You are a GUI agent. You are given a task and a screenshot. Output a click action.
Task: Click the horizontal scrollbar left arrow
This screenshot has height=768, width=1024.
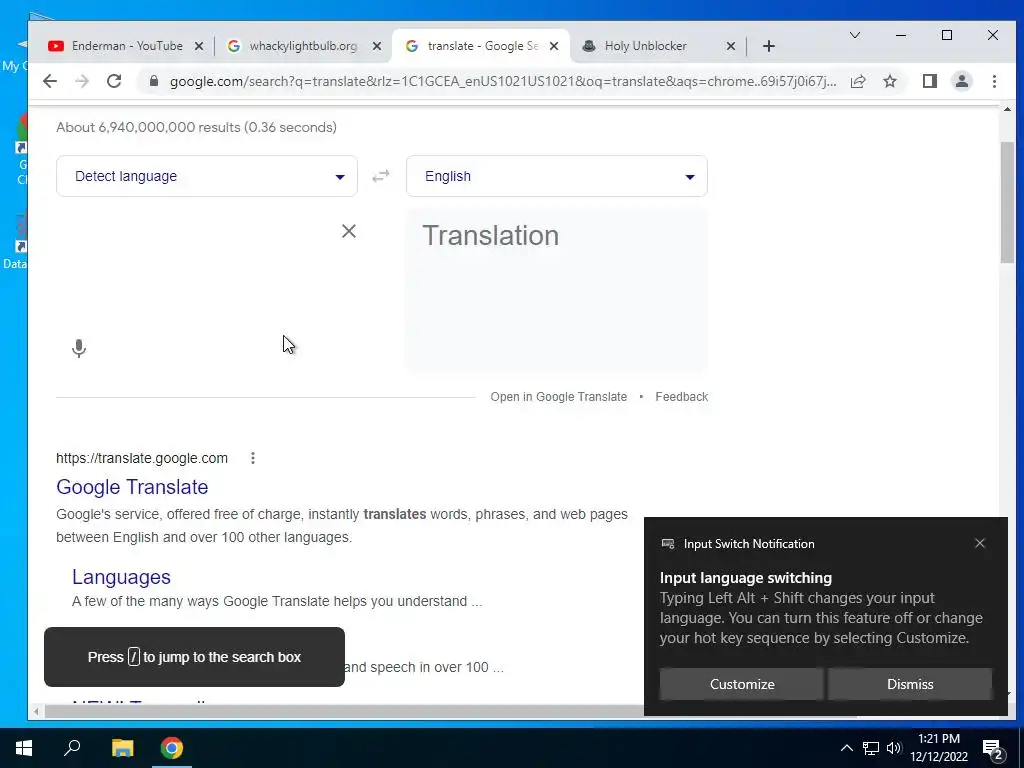[36, 711]
